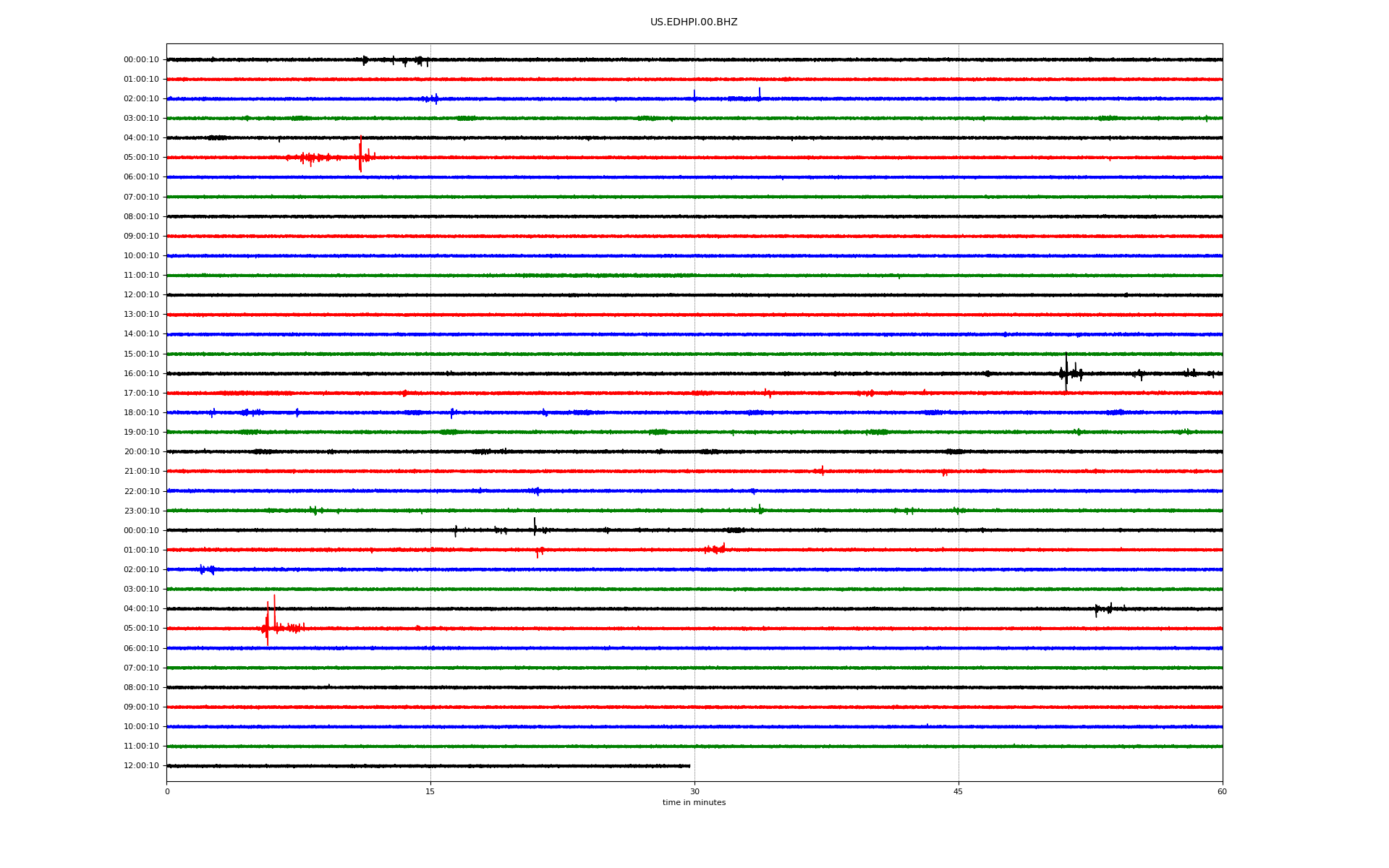This screenshot has height=868, width=1389.
Task: Click the 'time in minutes' axis label
Action: [x=694, y=803]
